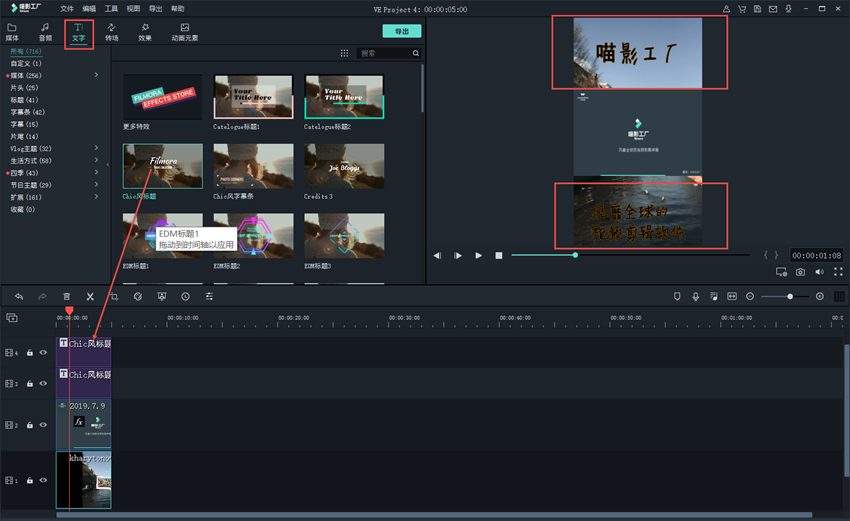The height and width of the screenshot is (521, 850).
Task: Open the 文件 menu
Action: (x=66, y=8)
